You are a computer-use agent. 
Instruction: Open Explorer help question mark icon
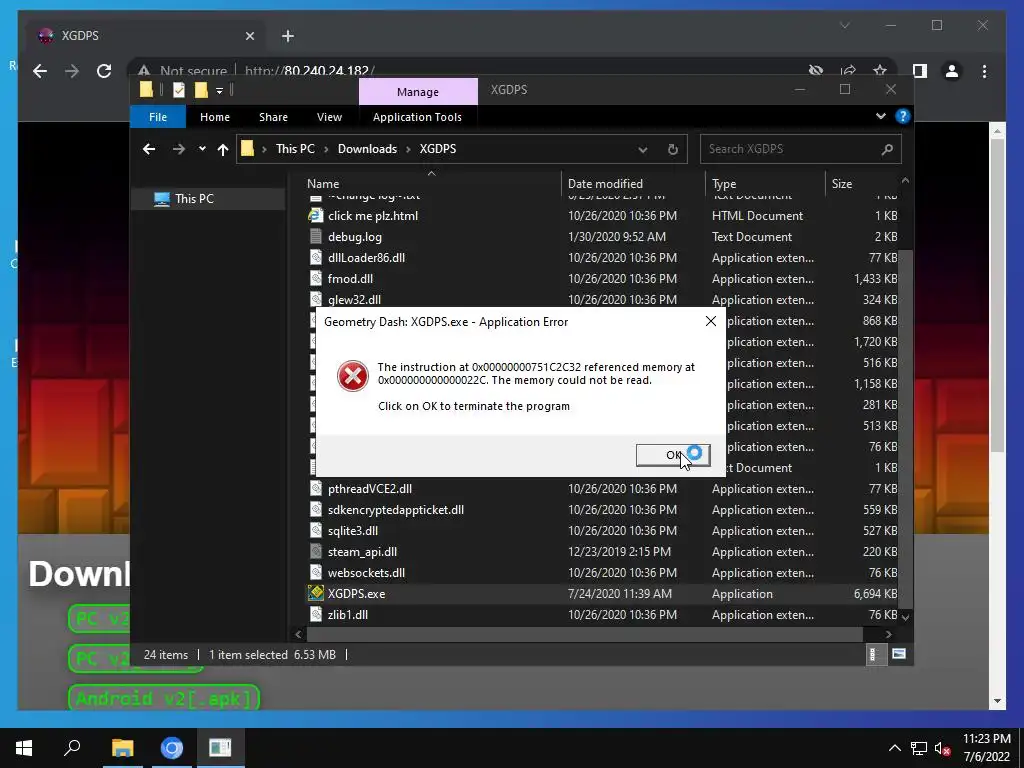coord(903,116)
